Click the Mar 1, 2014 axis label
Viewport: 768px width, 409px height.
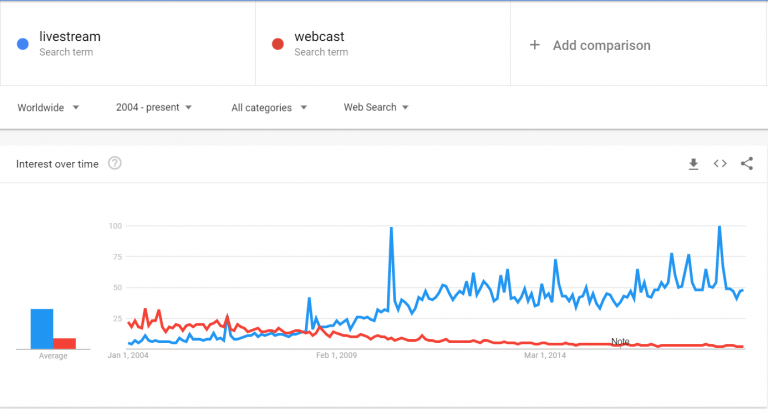coord(544,355)
